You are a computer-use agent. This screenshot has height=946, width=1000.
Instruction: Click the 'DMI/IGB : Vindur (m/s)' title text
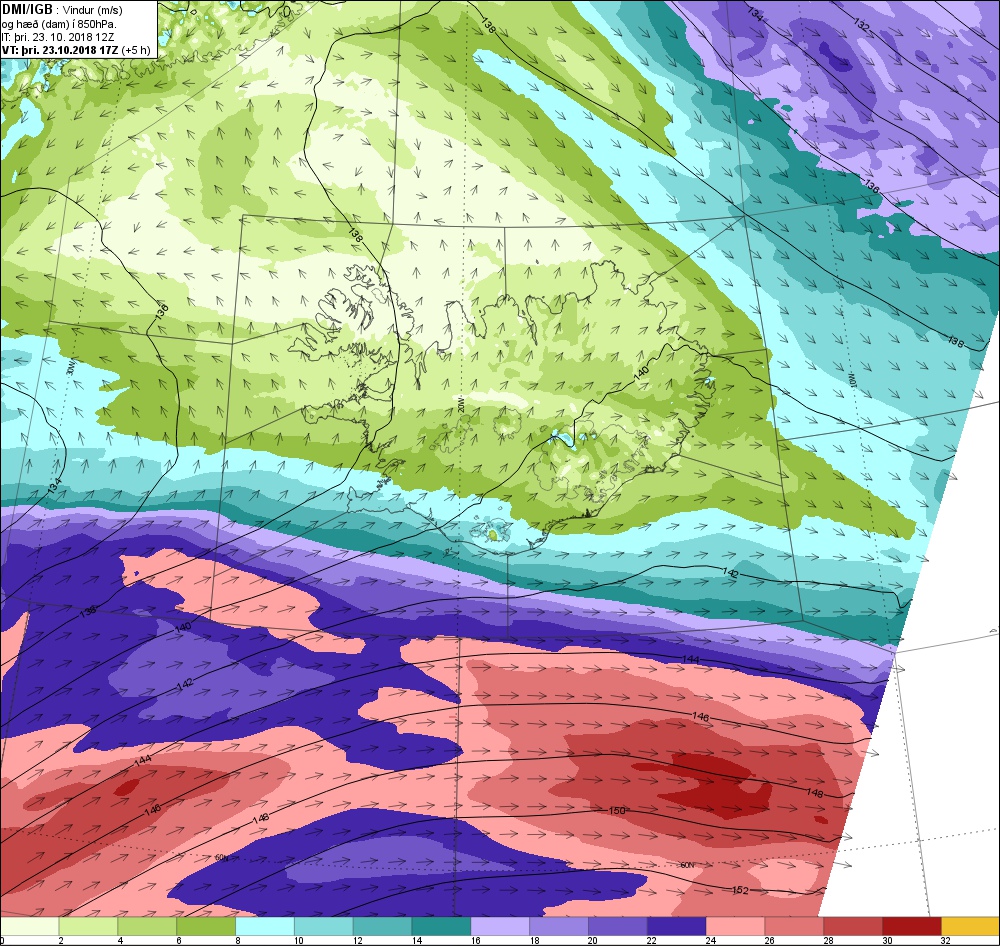(x=62, y=10)
